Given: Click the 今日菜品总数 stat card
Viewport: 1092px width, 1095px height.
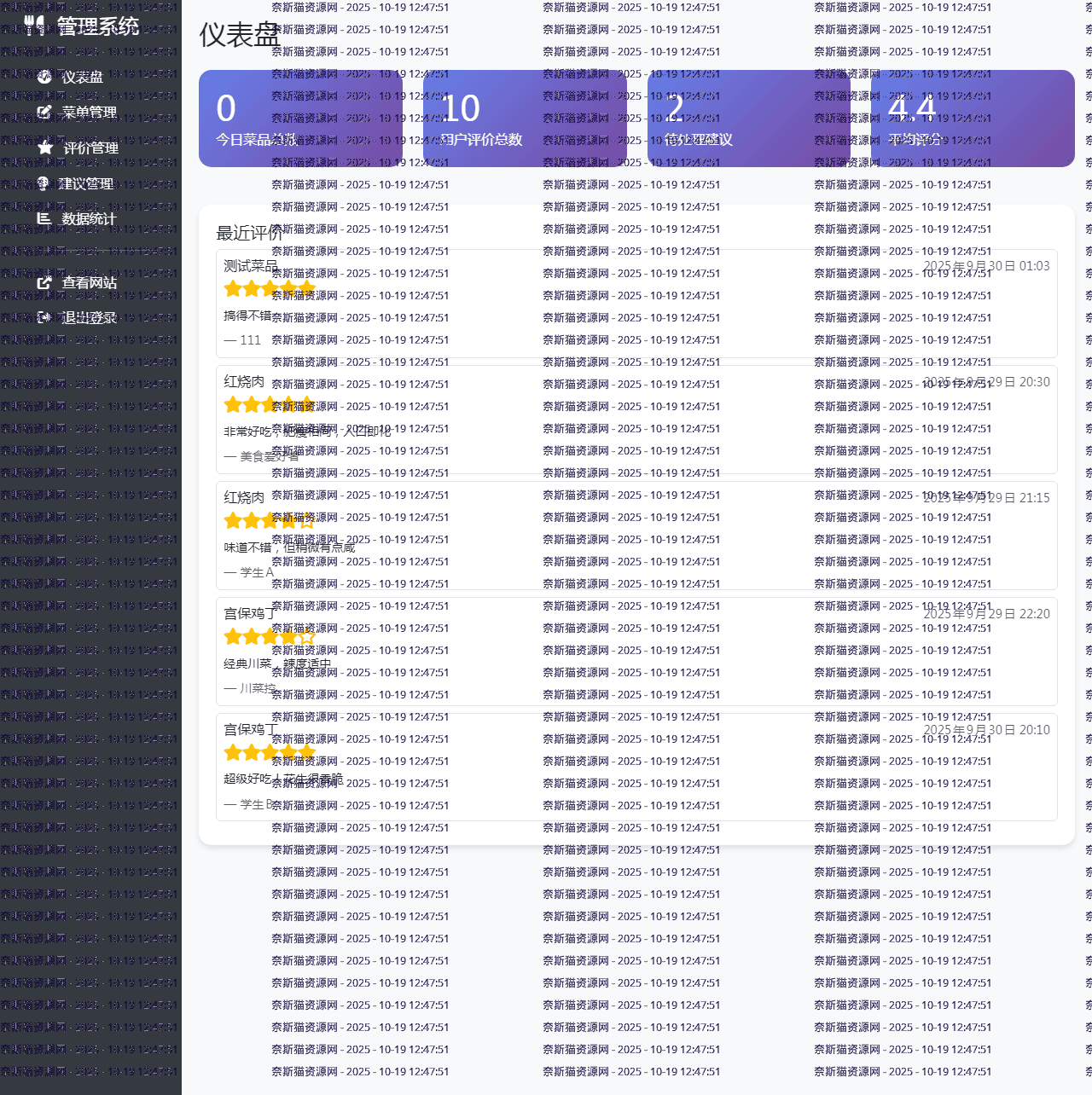Looking at the screenshot, I should (300, 119).
